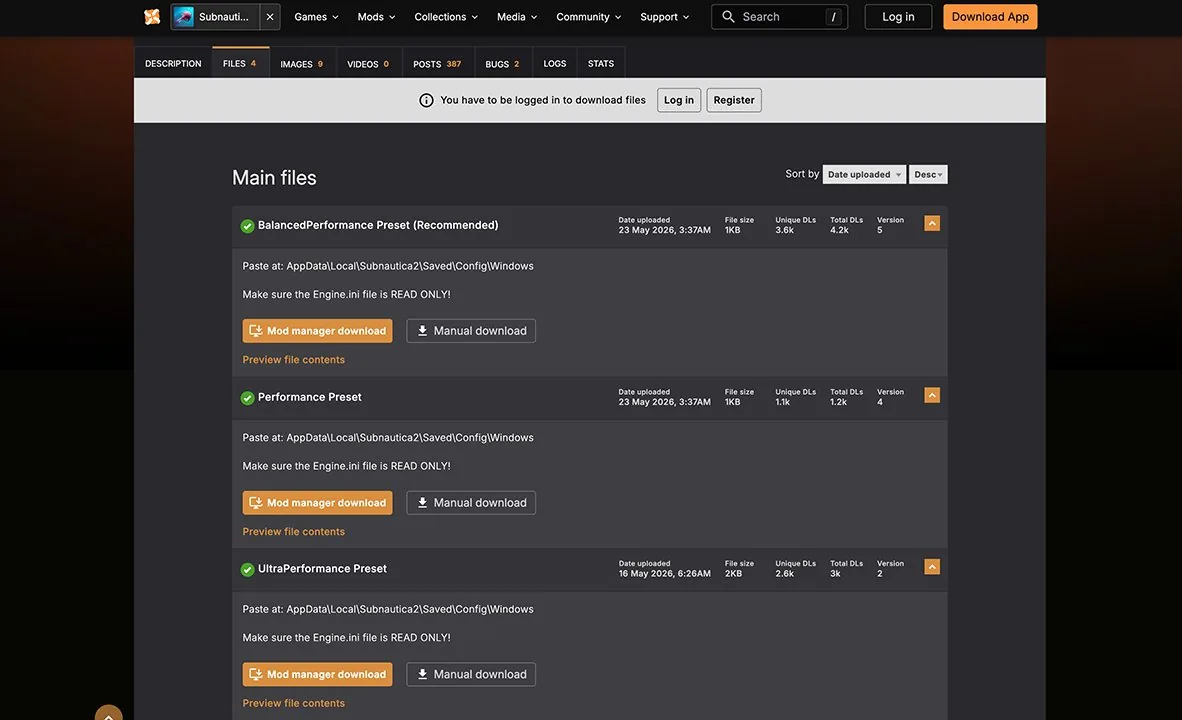Click green check icon beside Performance Preset
Screen dimensions: 1182x720
point(247,397)
